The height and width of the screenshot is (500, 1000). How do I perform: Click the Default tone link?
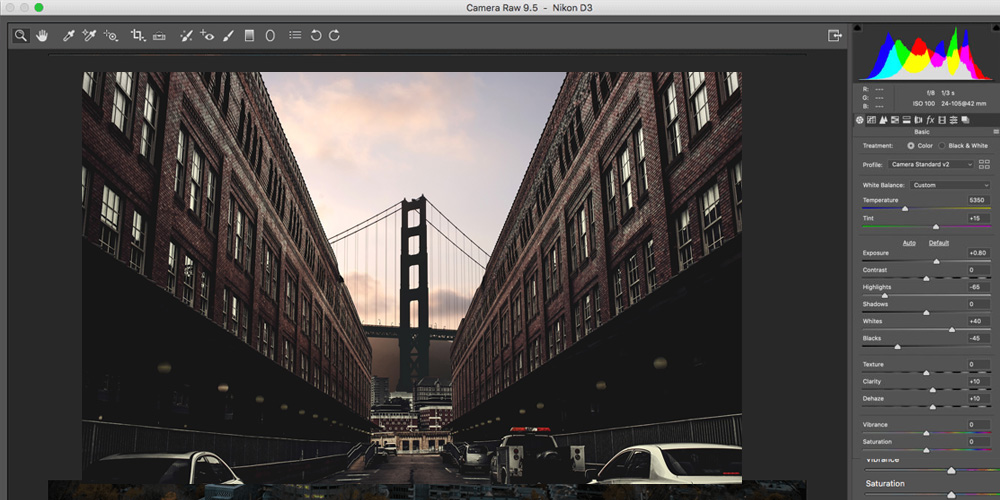pos(939,243)
